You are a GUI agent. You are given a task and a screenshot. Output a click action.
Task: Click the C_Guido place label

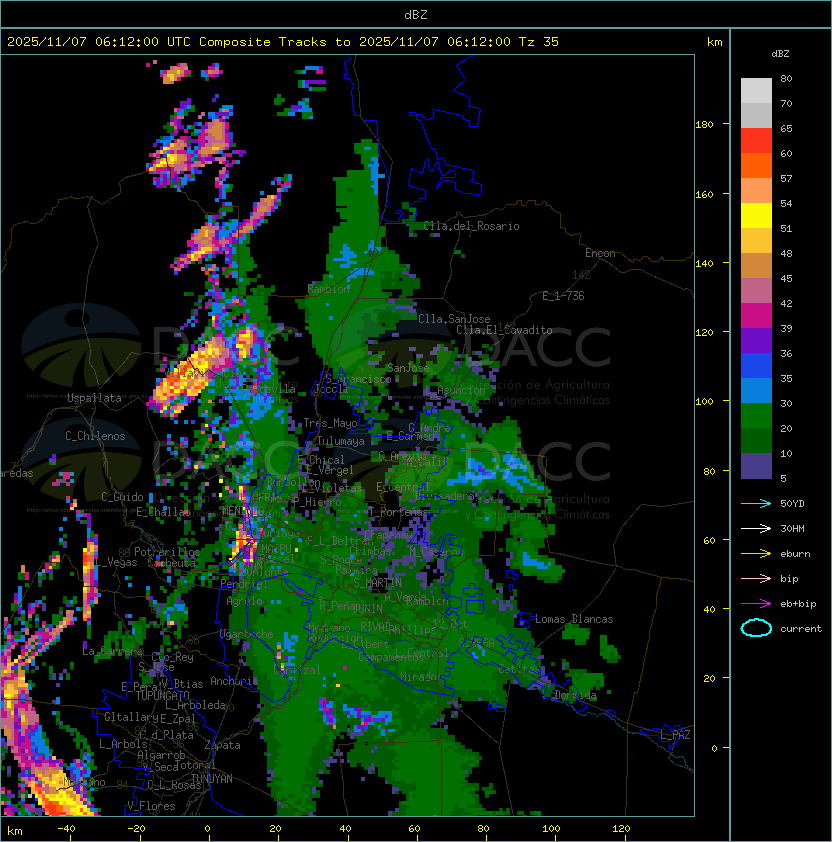122,497
